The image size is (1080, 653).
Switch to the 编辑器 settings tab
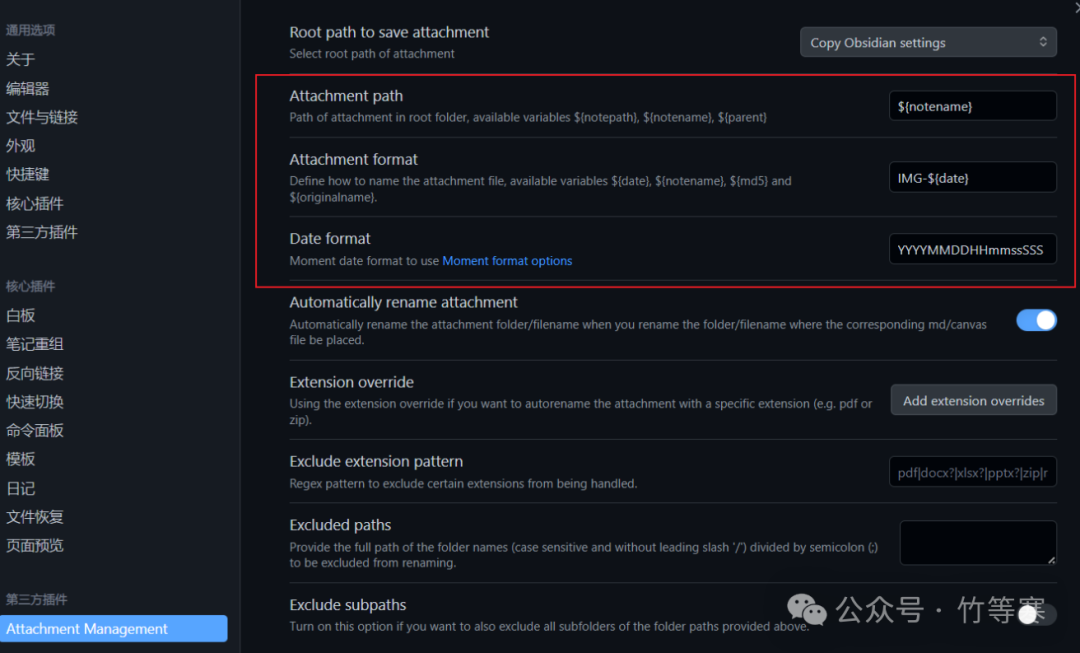tap(28, 89)
